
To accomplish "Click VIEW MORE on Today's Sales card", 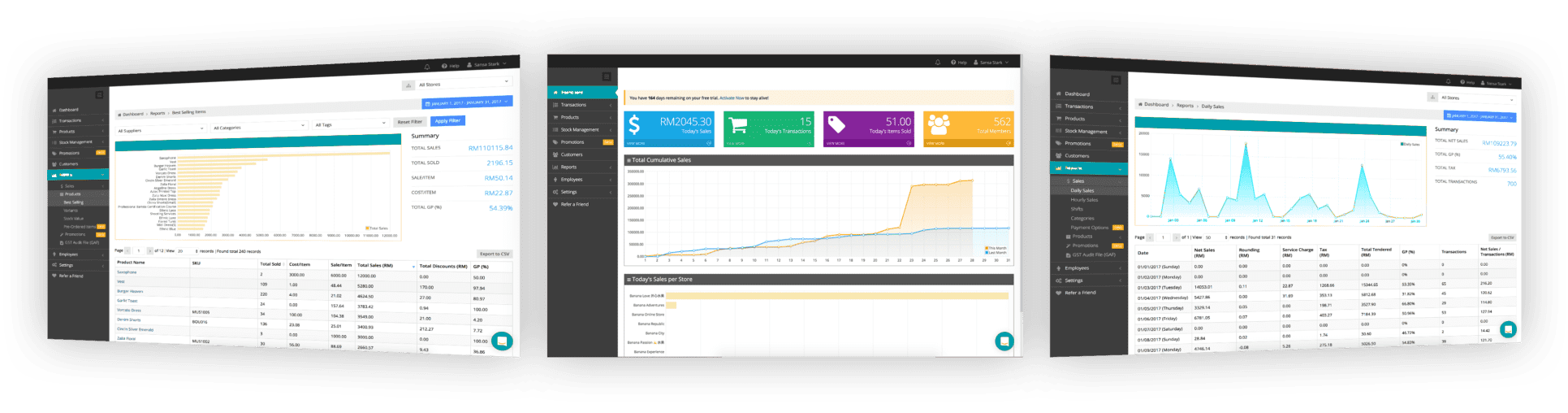I will coord(635,143).
